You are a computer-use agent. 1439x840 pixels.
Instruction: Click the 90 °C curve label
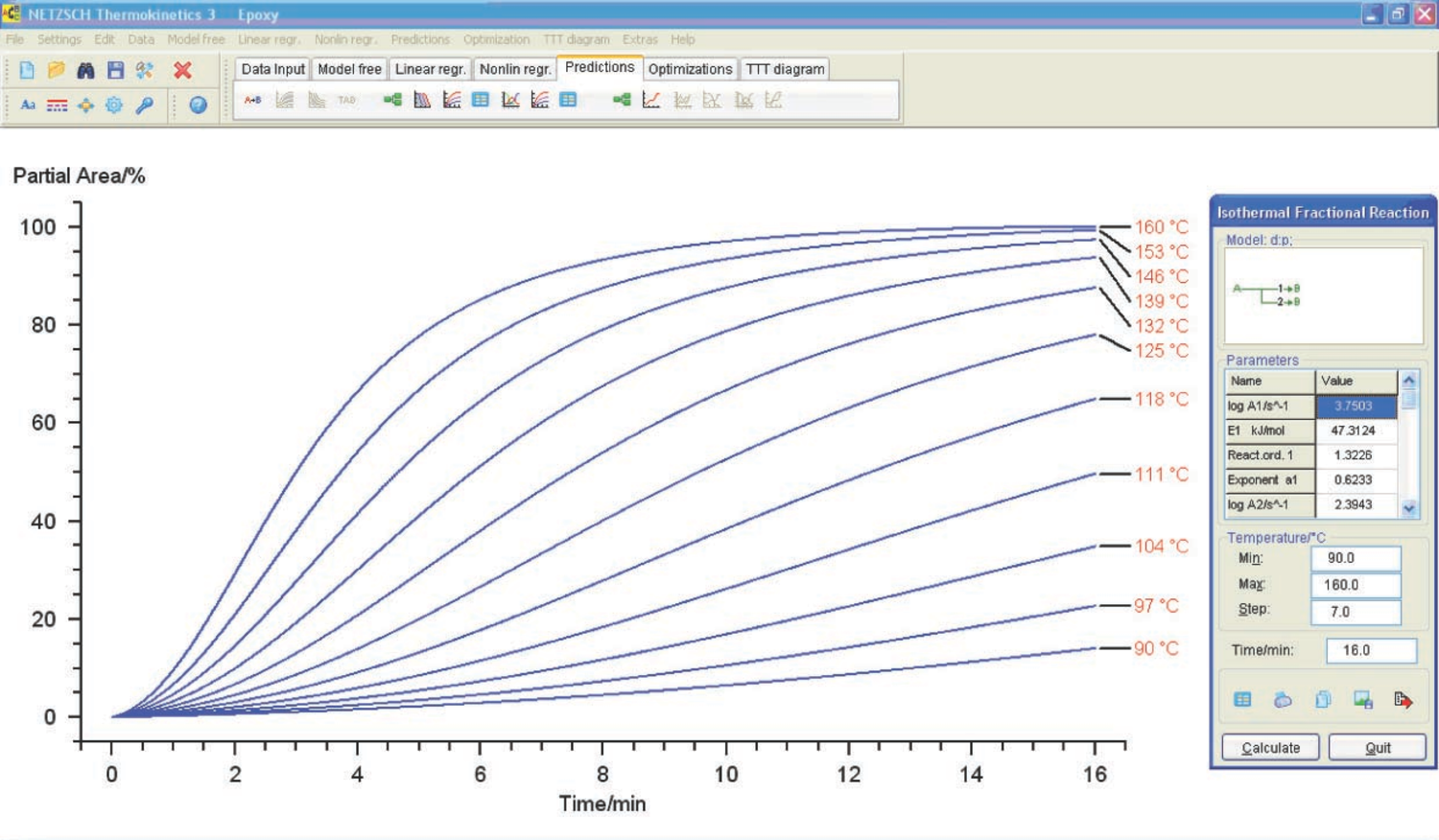(1156, 648)
